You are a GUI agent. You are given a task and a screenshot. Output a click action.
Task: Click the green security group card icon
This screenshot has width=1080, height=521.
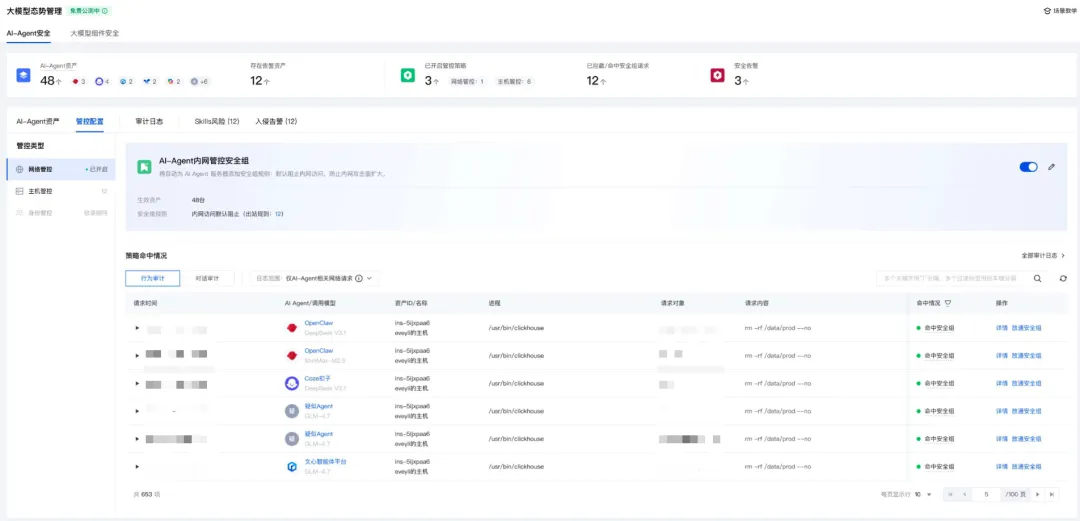click(144, 167)
